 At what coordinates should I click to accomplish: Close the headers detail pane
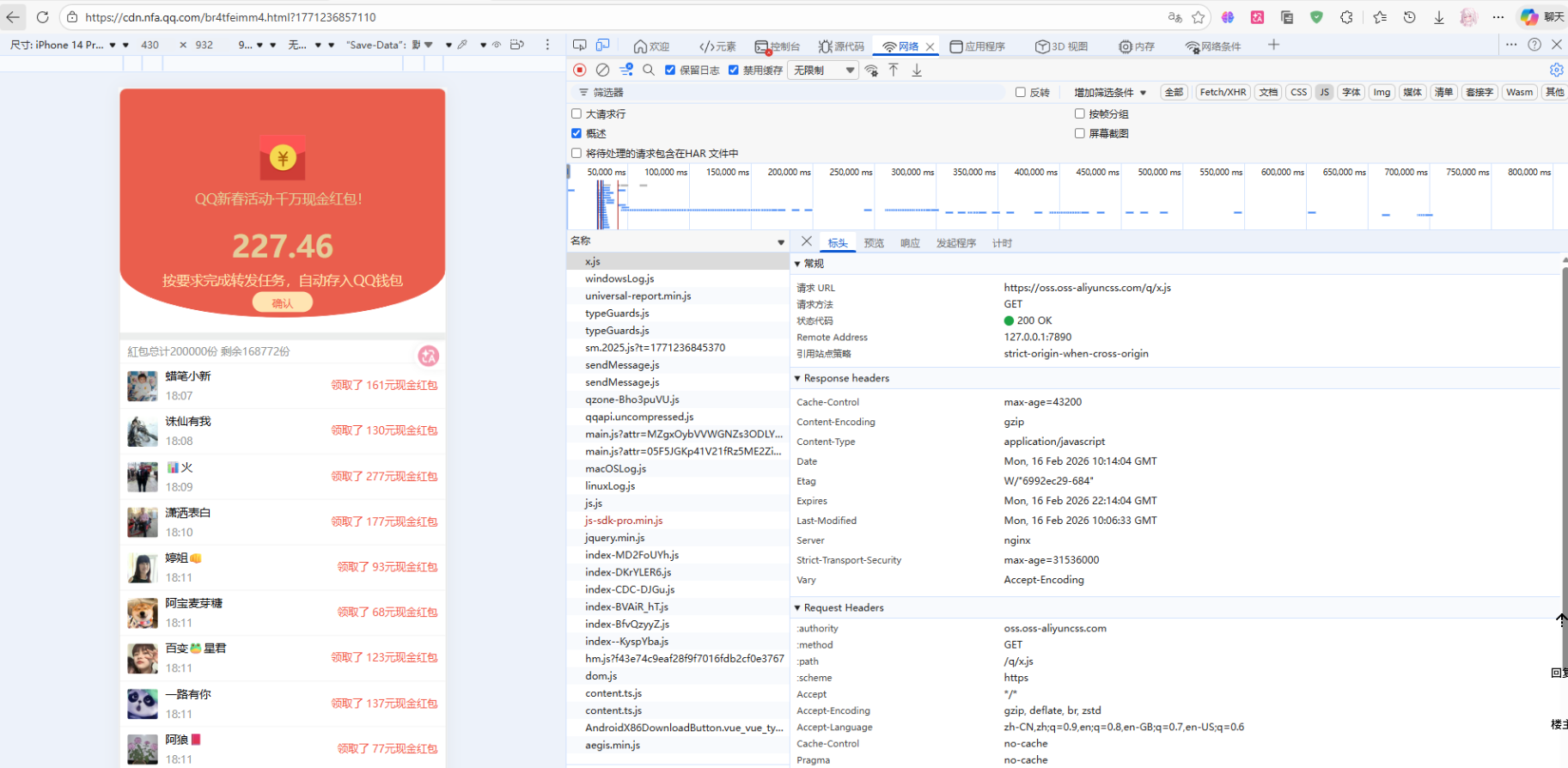coord(806,241)
